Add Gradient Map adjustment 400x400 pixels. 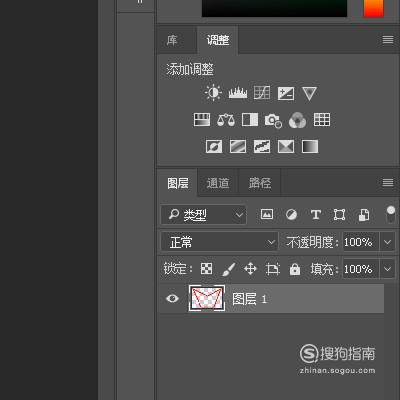point(310,146)
